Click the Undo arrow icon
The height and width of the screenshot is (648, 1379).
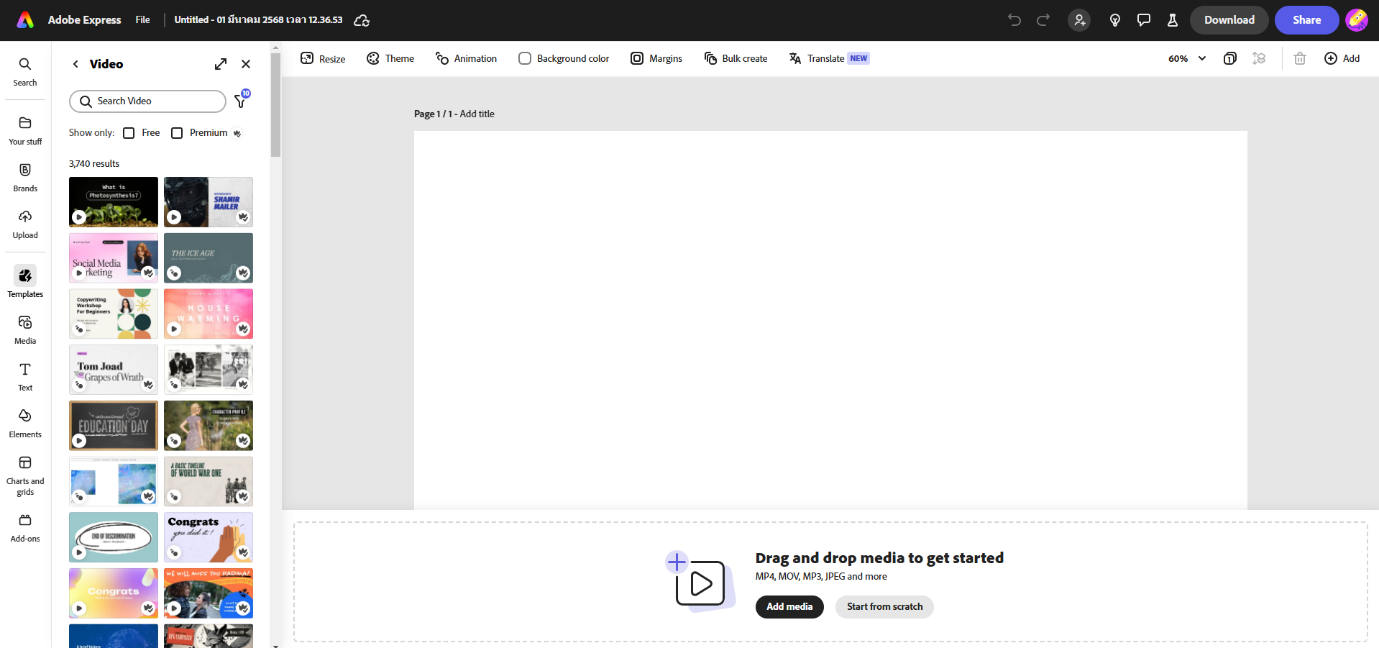pyautogui.click(x=1014, y=20)
